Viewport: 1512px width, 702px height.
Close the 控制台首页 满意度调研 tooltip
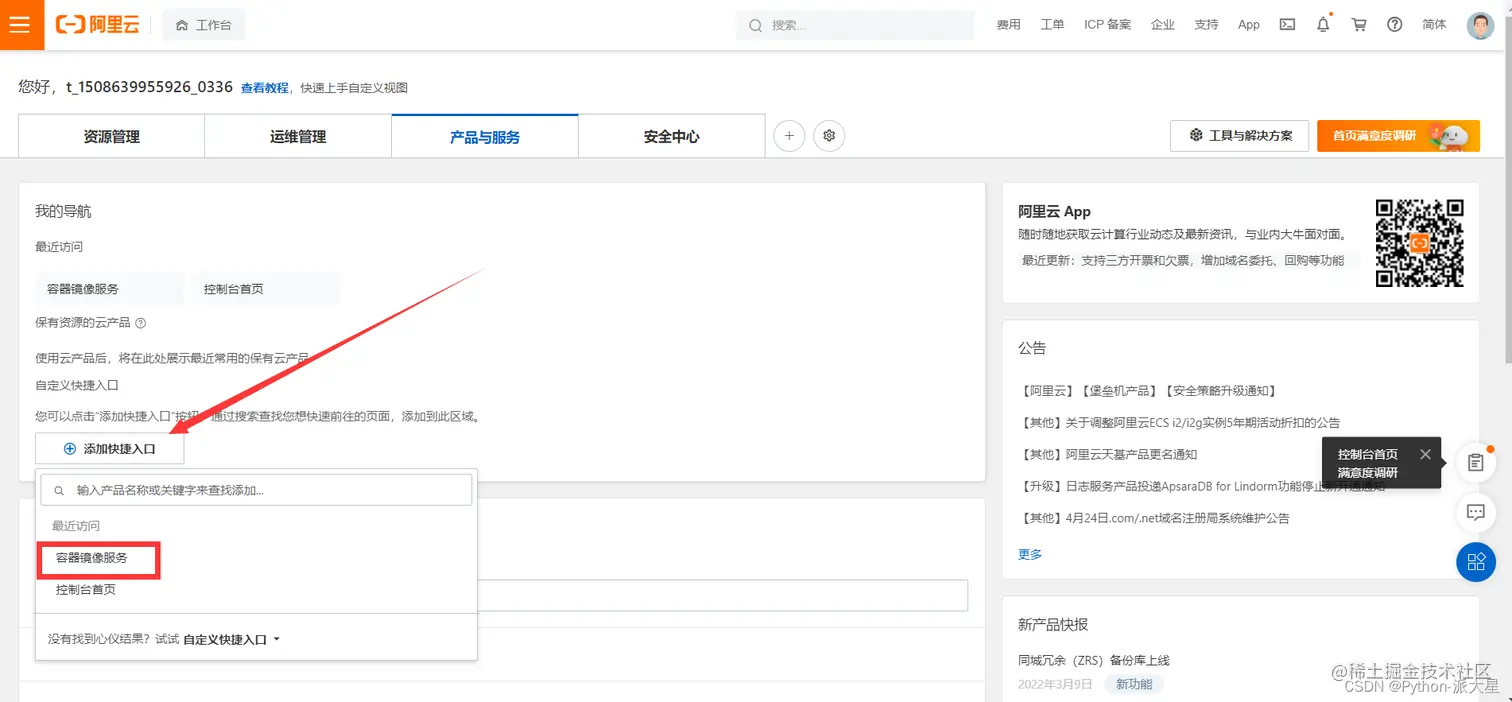(1425, 454)
